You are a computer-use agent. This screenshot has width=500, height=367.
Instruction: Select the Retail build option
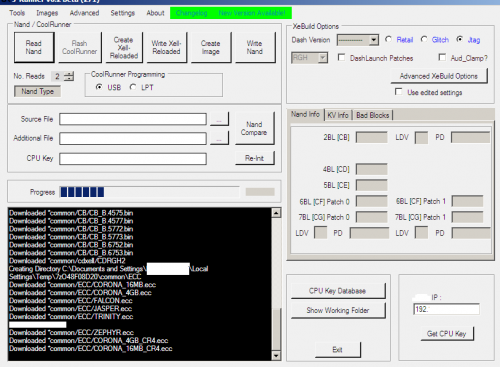[389, 40]
